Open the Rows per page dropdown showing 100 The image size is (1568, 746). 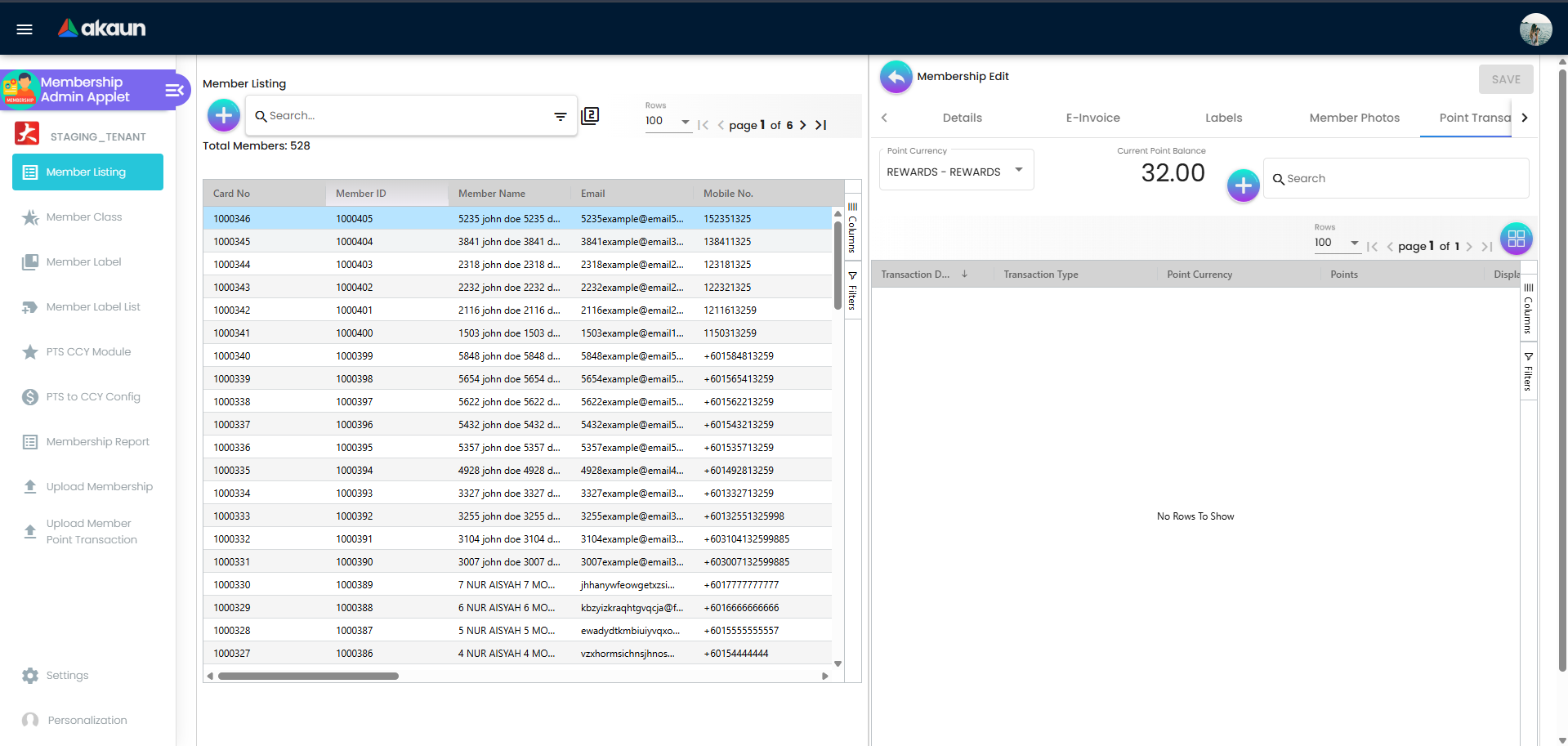668,121
